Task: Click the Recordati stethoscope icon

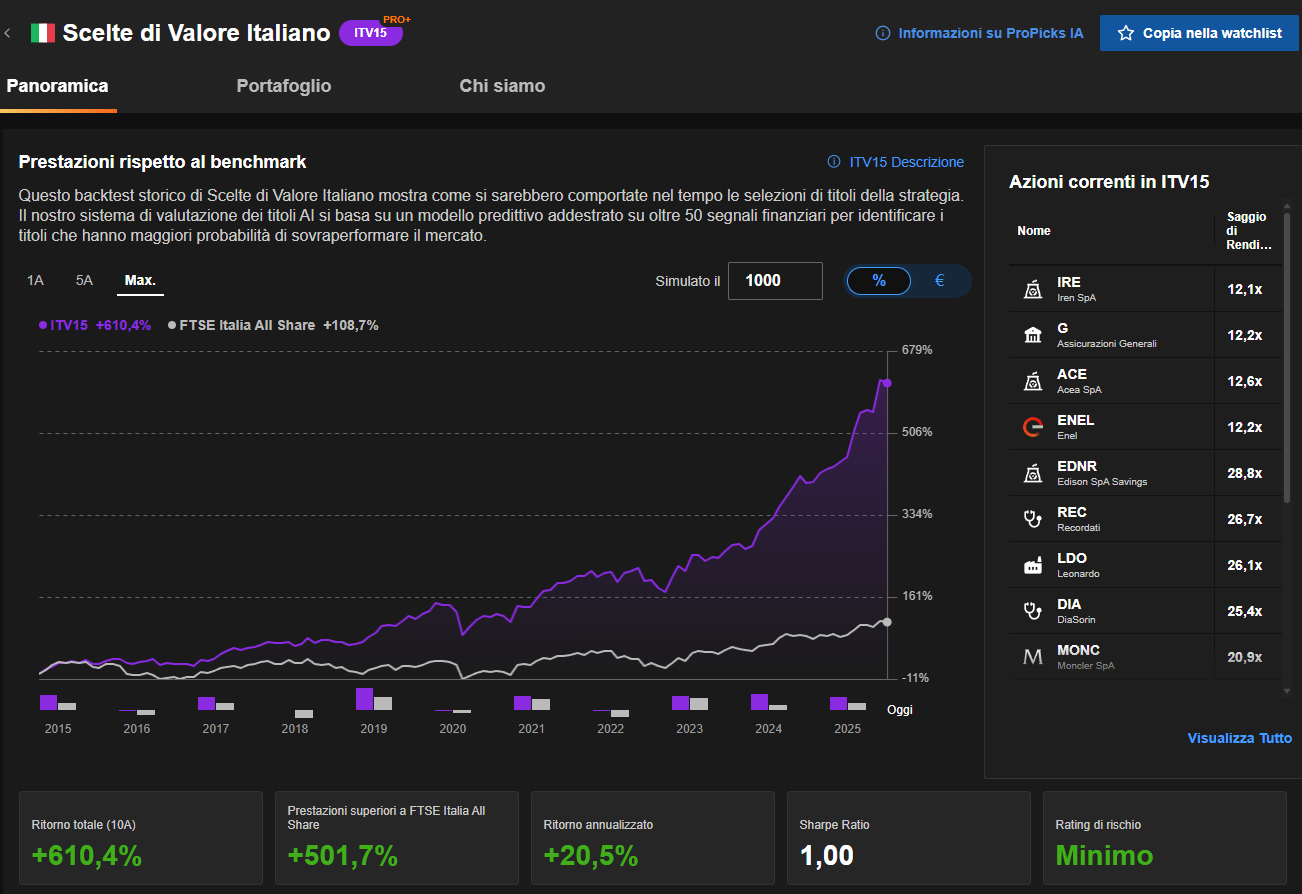Action: click(1032, 519)
